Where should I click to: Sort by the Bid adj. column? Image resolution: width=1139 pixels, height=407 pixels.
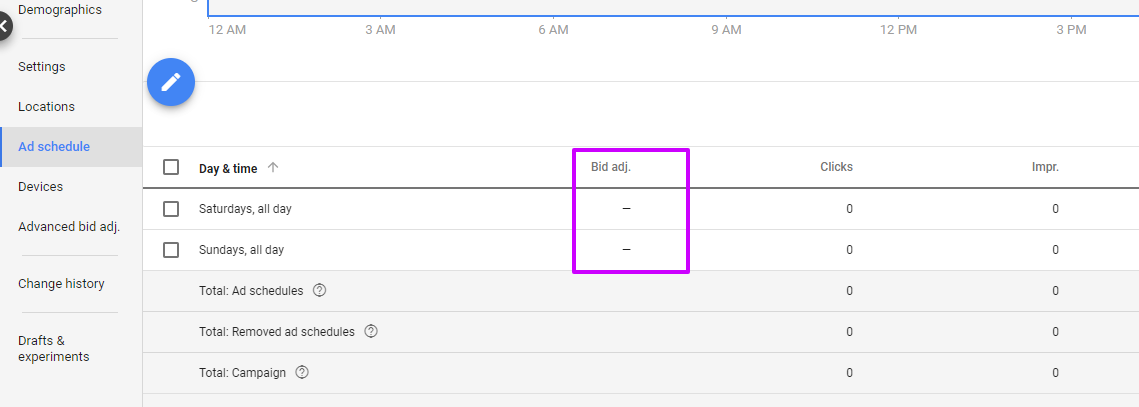(611, 167)
